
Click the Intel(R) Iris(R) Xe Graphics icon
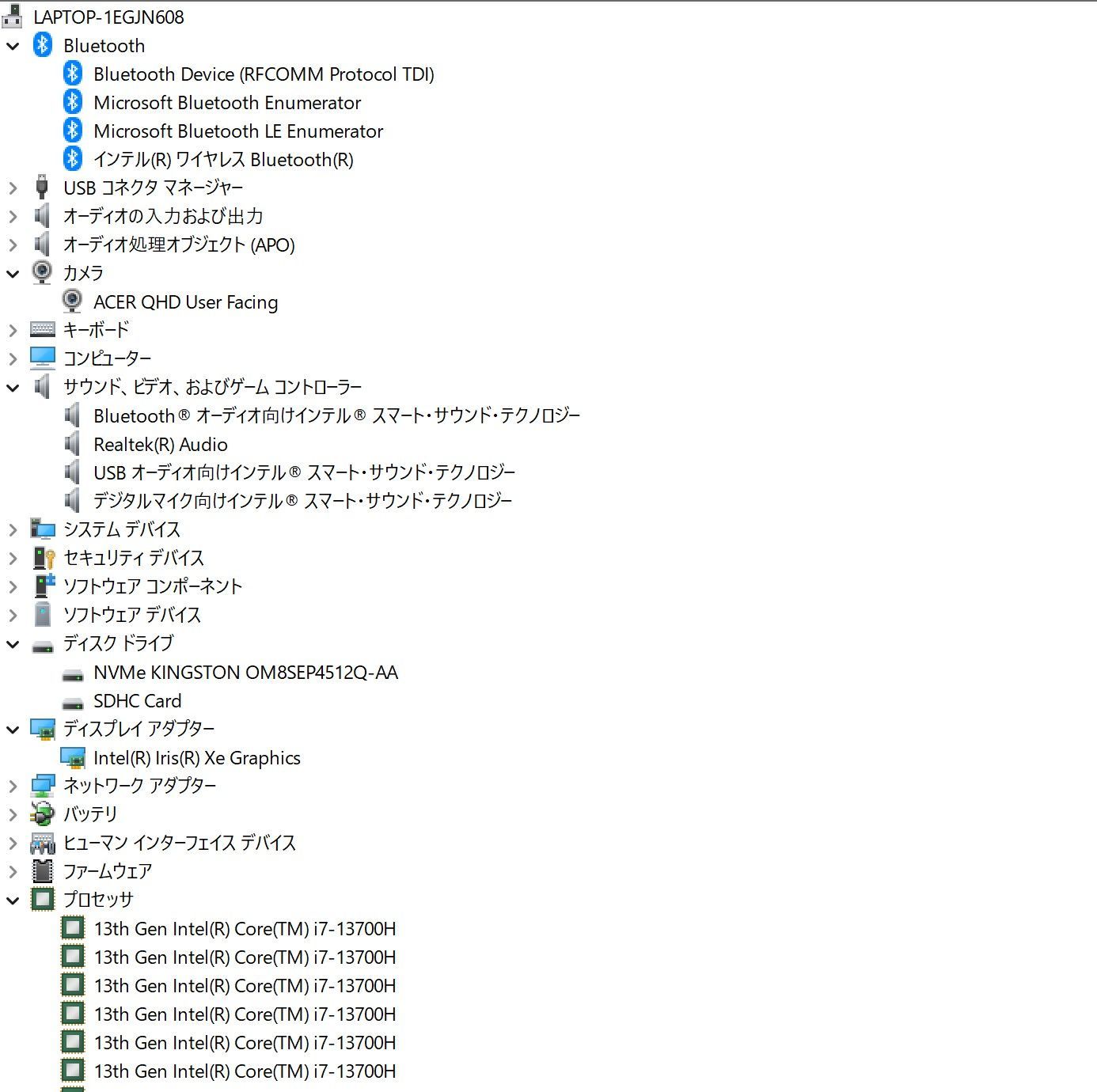pyautogui.click(x=74, y=757)
